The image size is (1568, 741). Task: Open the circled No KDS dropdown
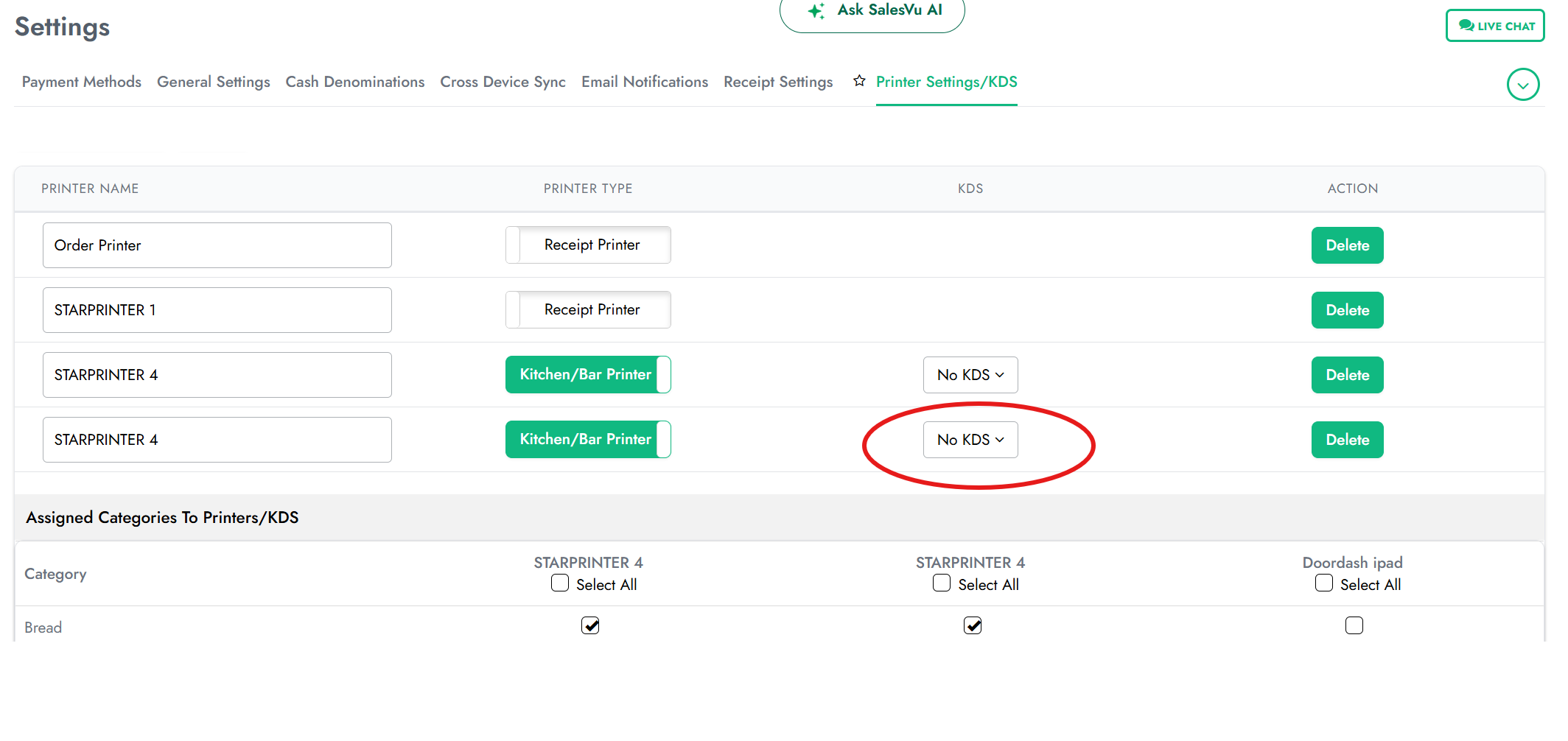[x=970, y=440]
